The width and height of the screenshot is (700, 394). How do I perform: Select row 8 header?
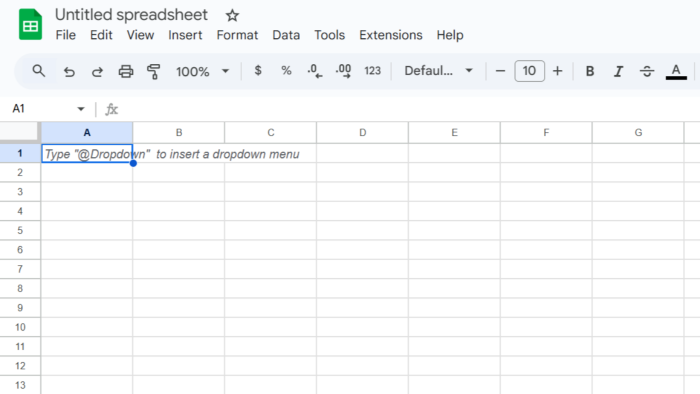pos(20,289)
